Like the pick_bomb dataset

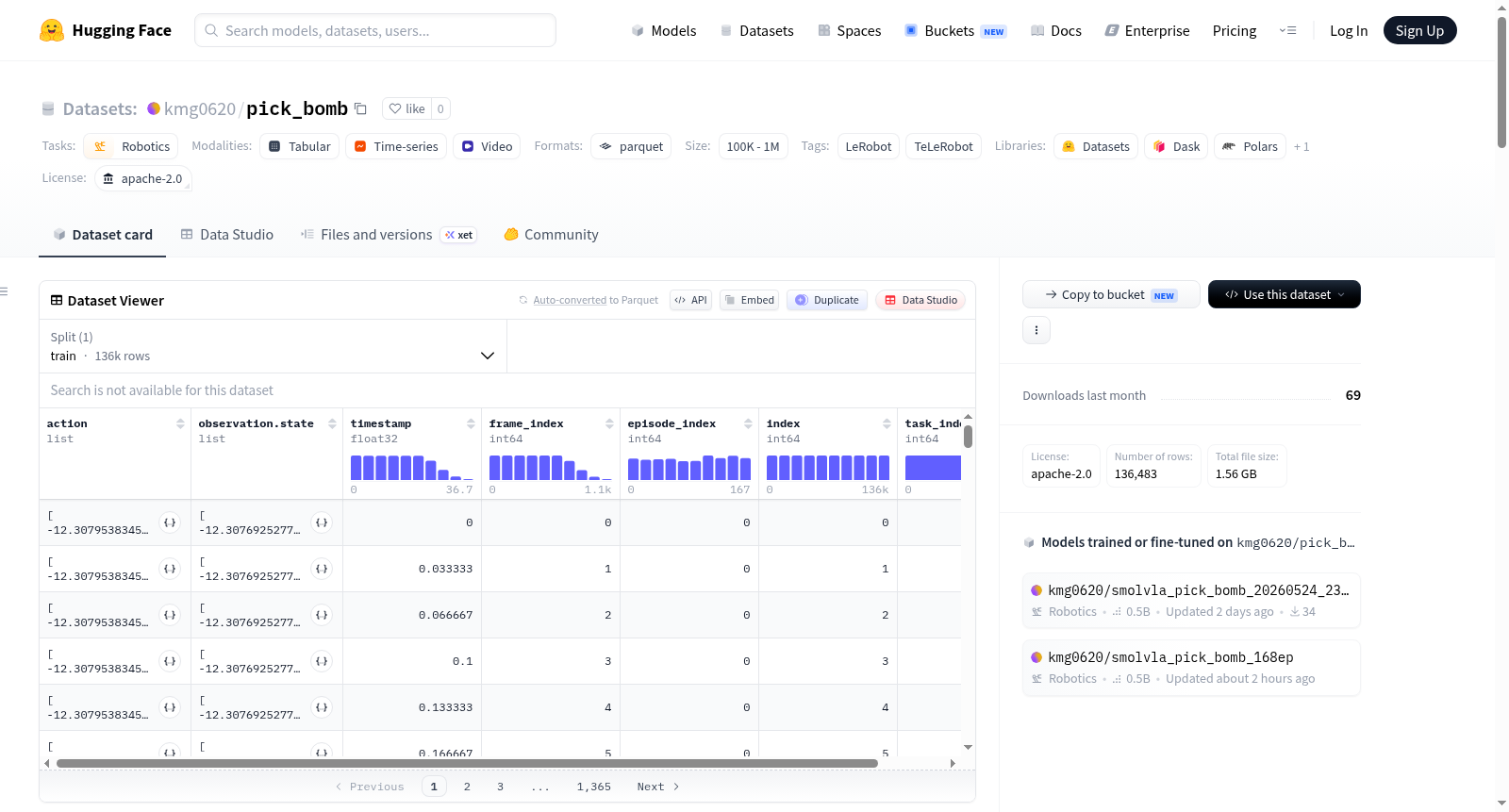406,108
